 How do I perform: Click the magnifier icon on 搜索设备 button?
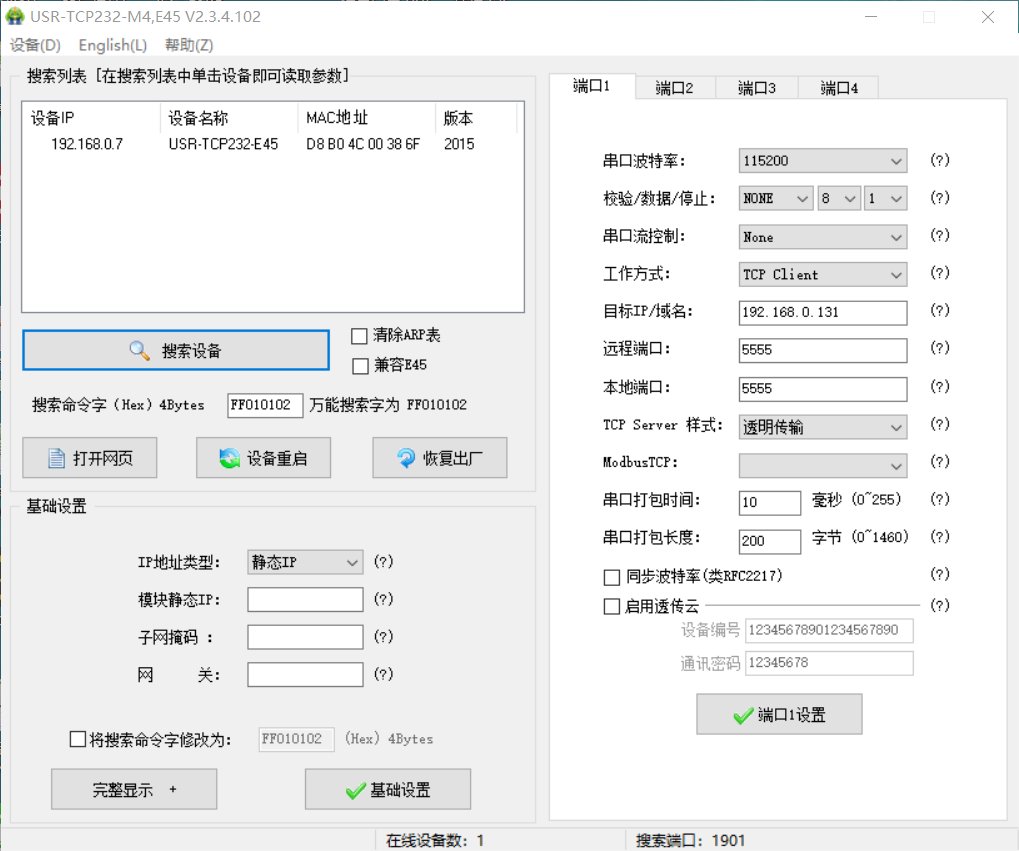(139, 350)
